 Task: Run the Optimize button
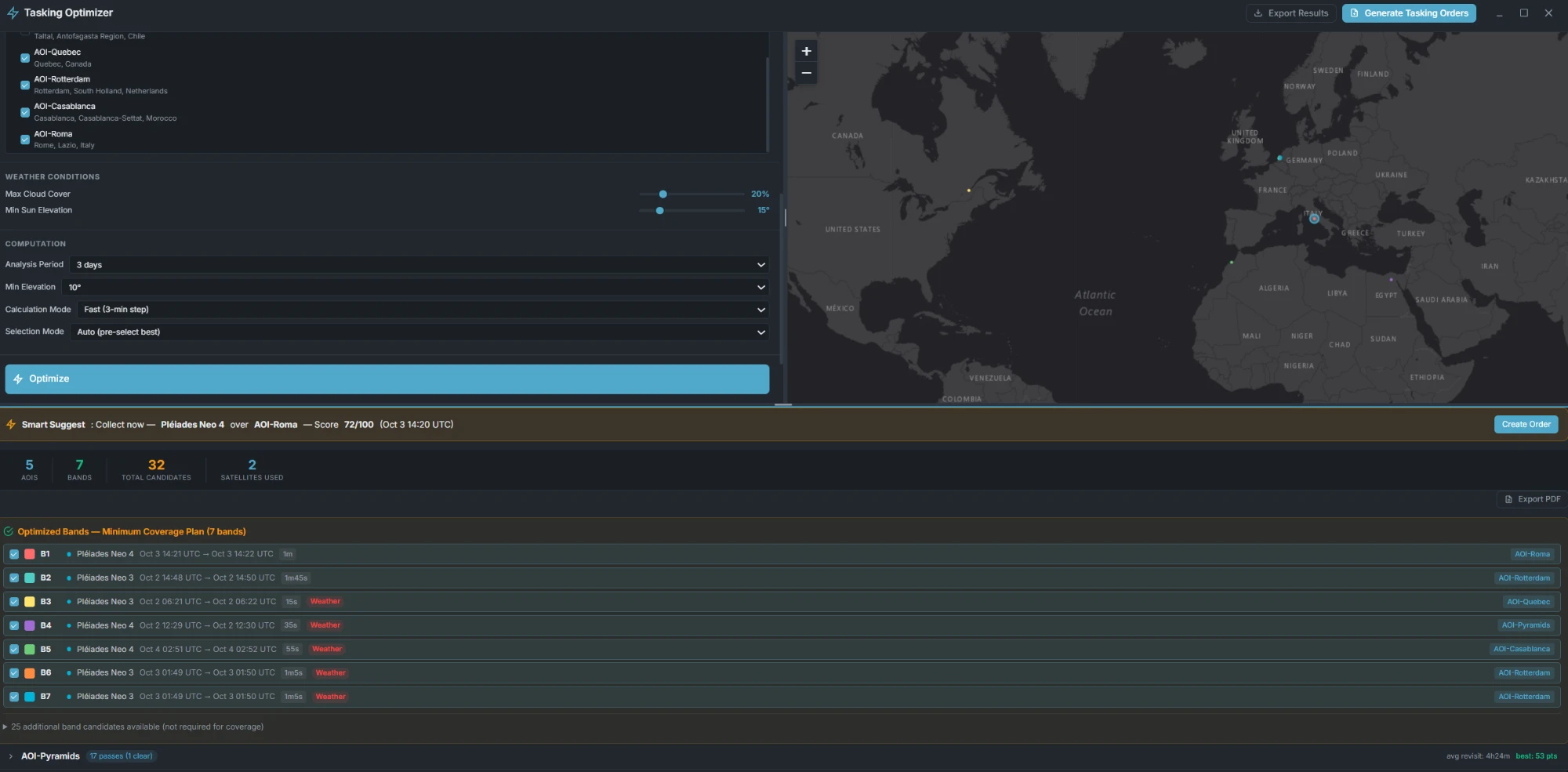387,379
